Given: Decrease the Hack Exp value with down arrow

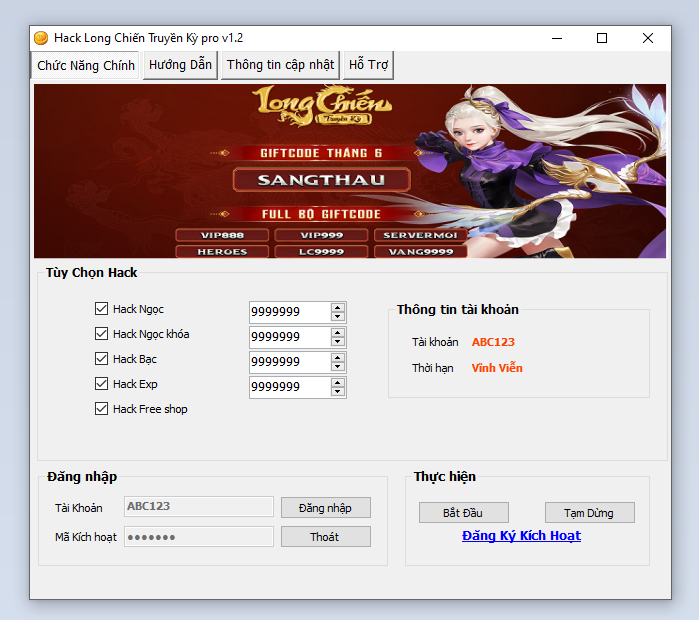Looking at the screenshot, I should [x=338, y=392].
